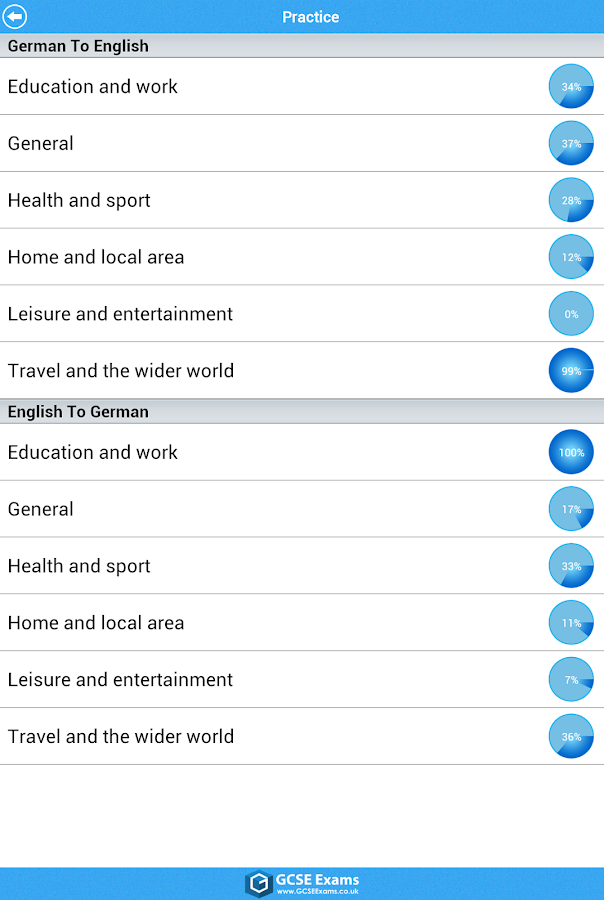The height and width of the screenshot is (900, 604).
Task: Click the English To German section header
Action: (78, 411)
